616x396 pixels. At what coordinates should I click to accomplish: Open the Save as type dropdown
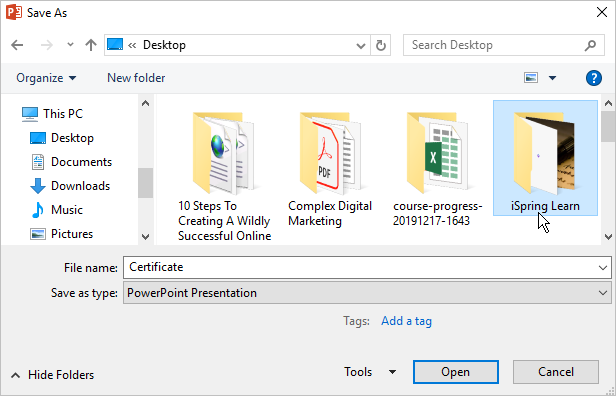(367, 293)
